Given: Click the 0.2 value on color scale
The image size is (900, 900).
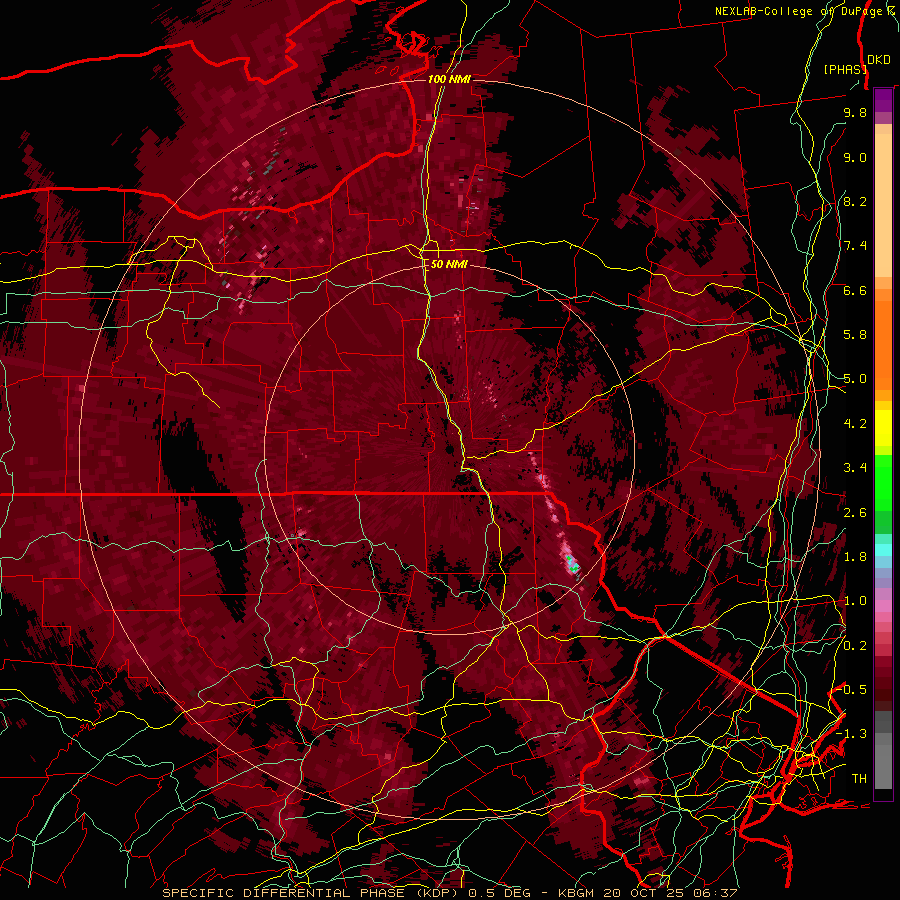Looking at the screenshot, I should point(855,646).
